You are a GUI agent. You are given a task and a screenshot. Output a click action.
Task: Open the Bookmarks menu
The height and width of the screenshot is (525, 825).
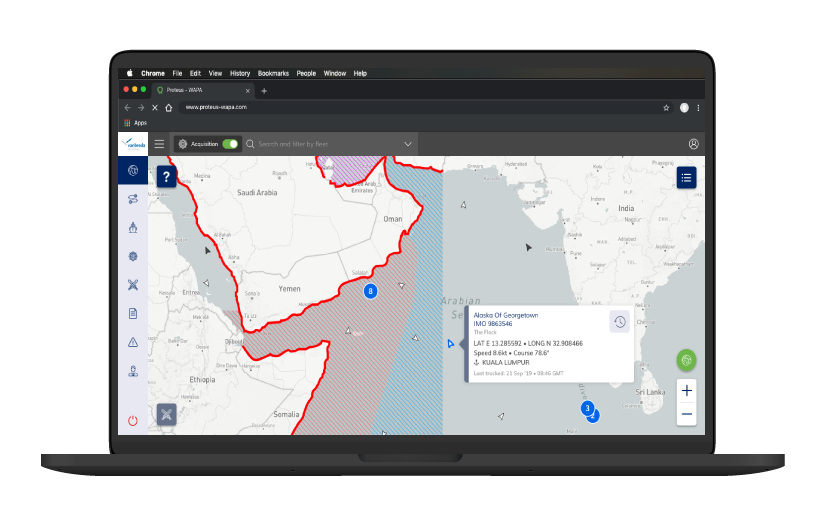[x=273, y=73]
